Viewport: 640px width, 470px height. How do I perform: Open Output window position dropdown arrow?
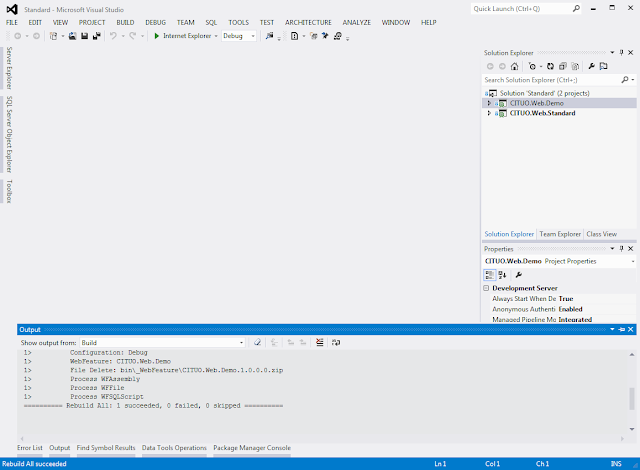pyautogui.click(x=612, y=329)
